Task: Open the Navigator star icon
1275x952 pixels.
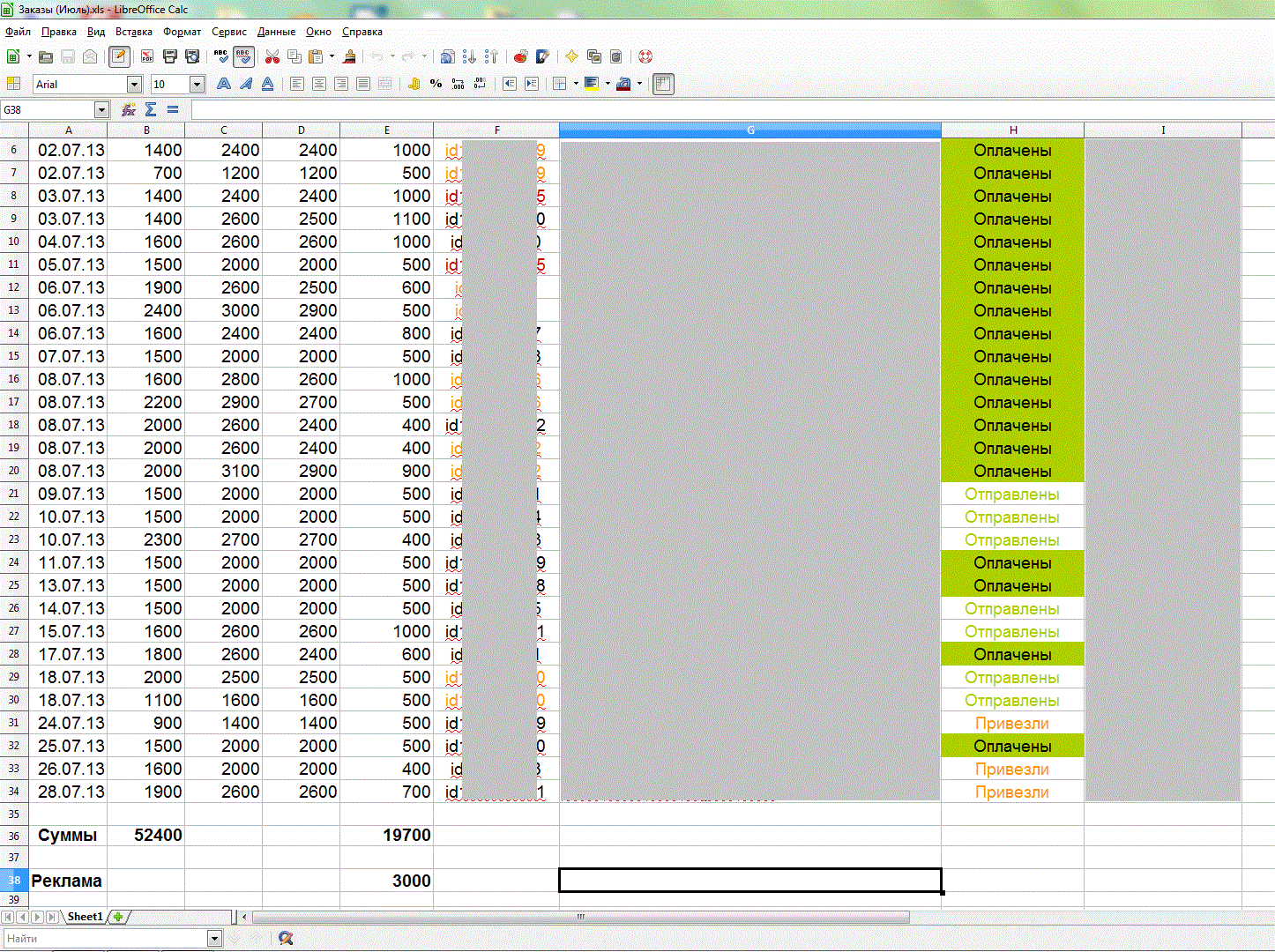Action: tap(571, 56)
